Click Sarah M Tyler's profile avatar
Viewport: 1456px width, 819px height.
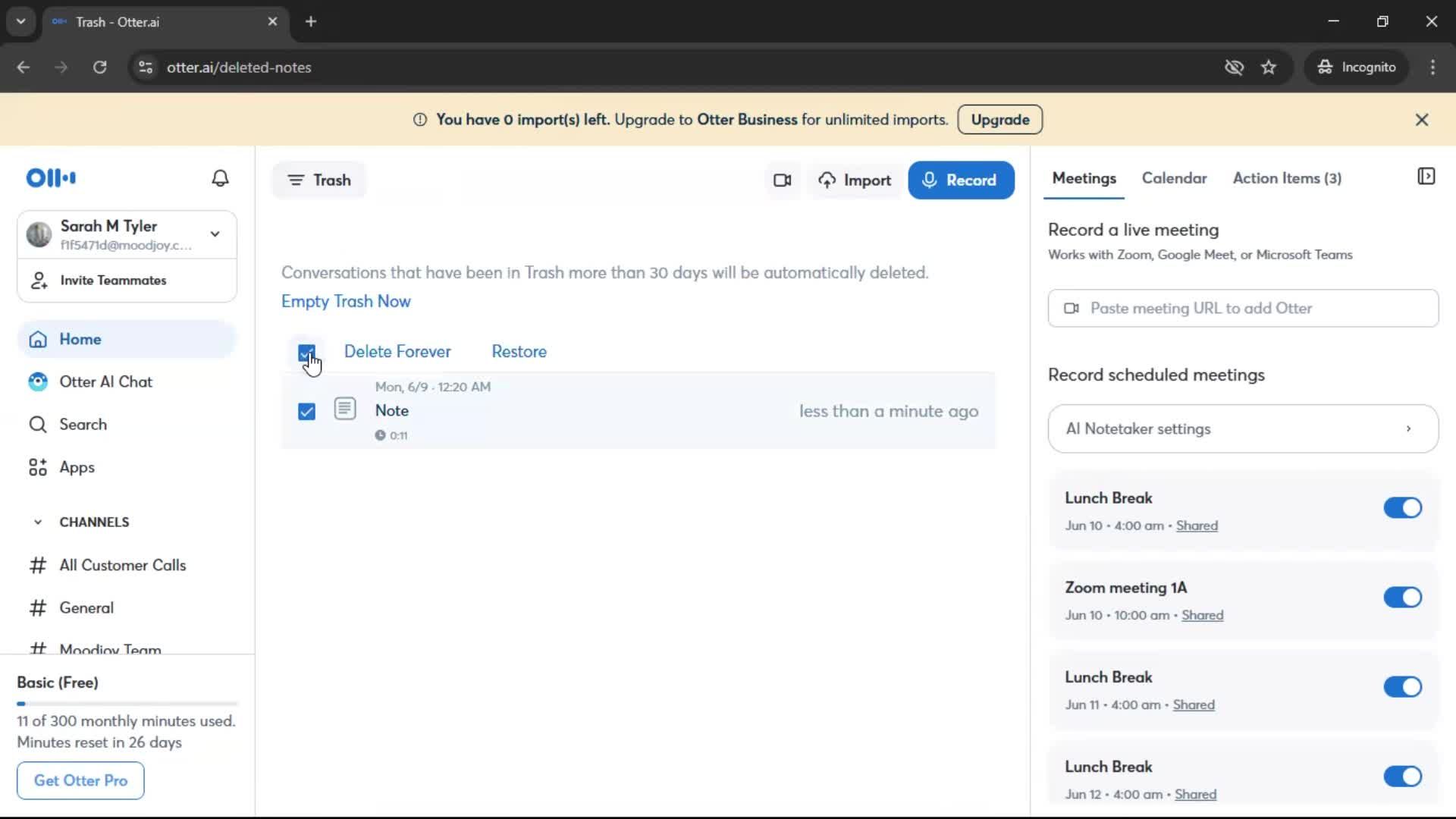coord(39,234)
